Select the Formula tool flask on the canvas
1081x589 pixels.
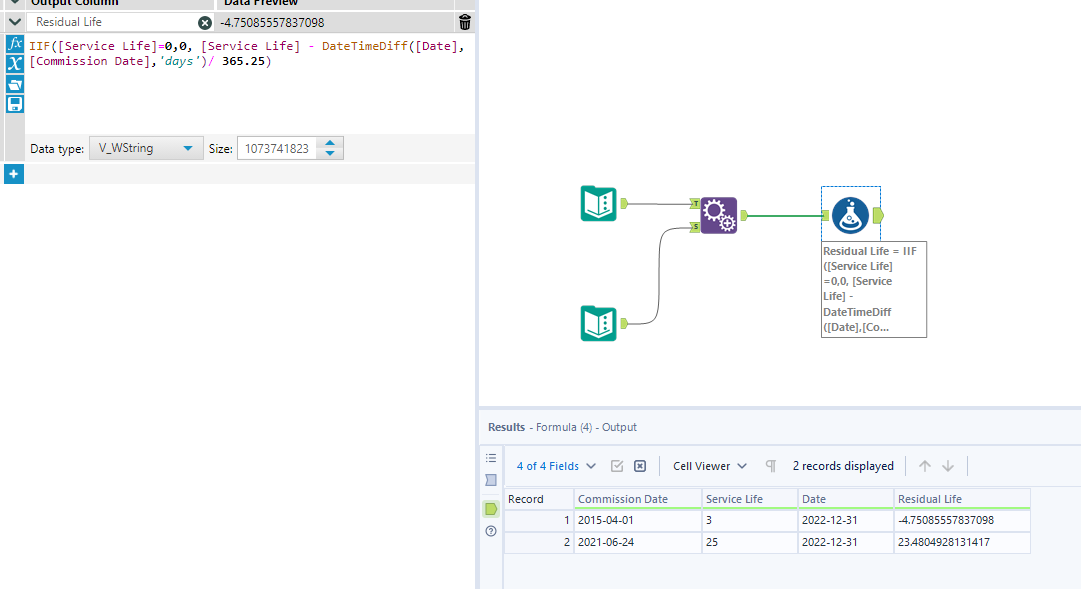coord(851,212)
